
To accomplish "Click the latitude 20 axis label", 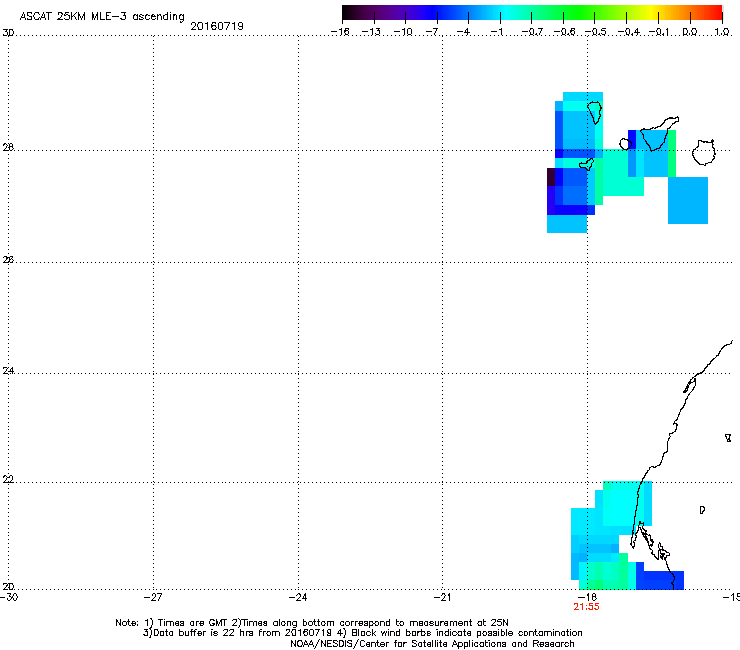I will tap(8, 586).
